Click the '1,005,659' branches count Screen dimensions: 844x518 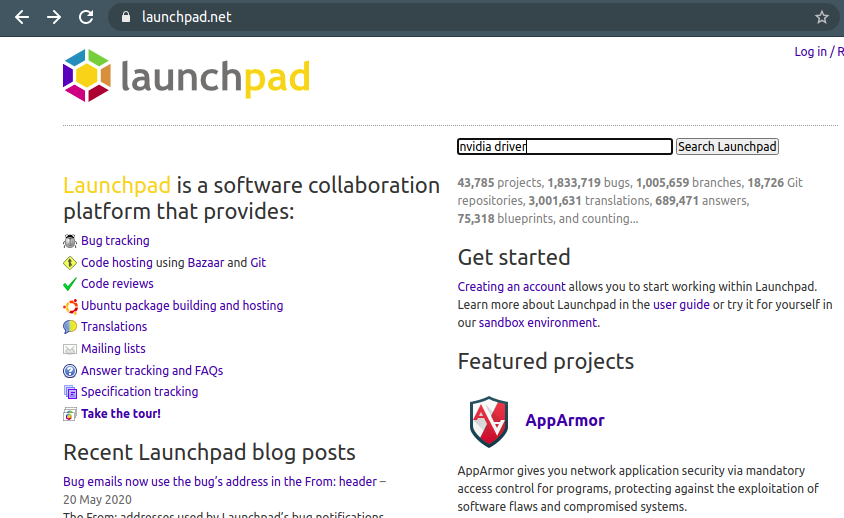click(x=662, y=183)
